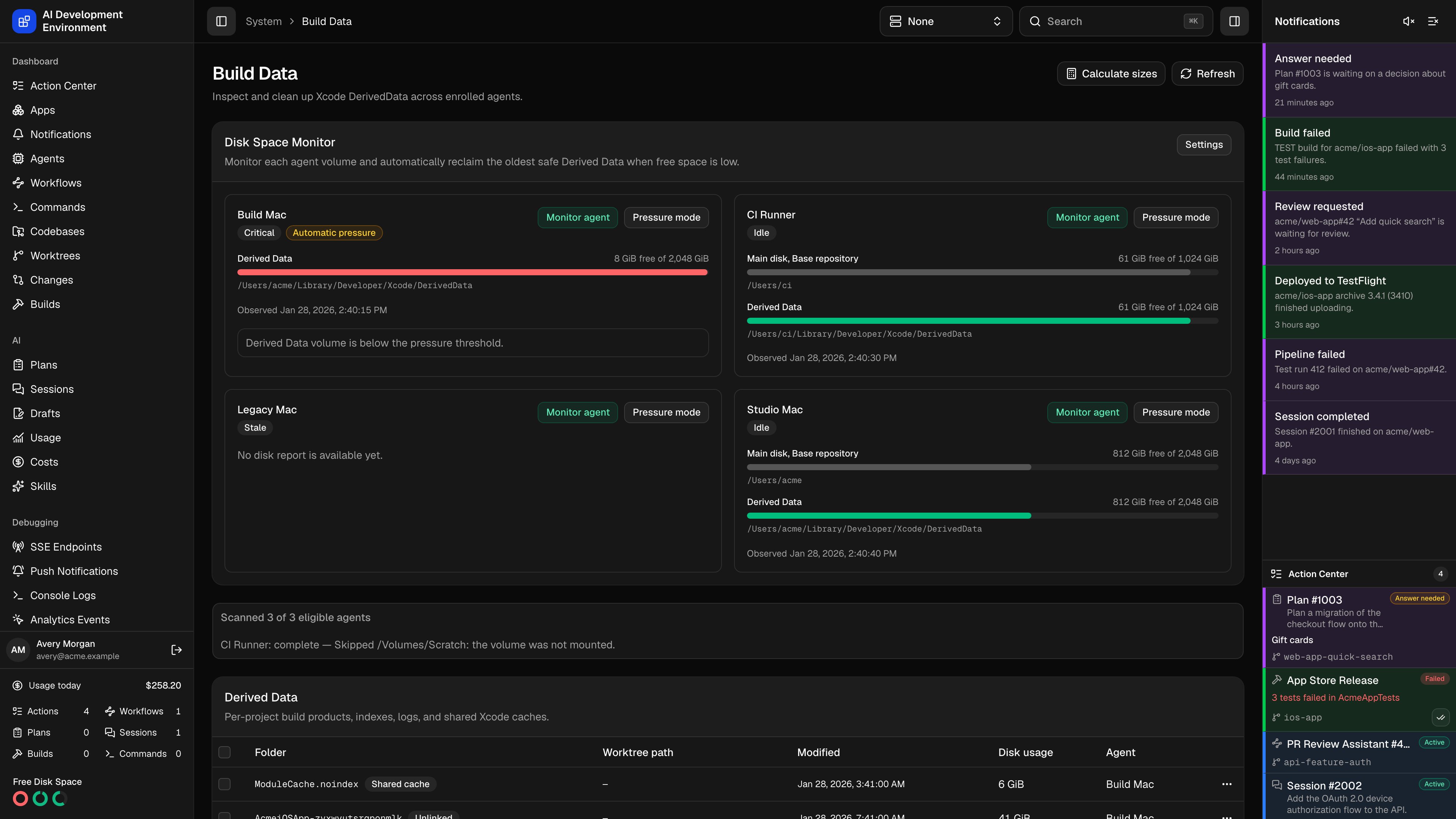Go to Agents page
Screen dimensions: 1456x819
click(x=97, y=159)
